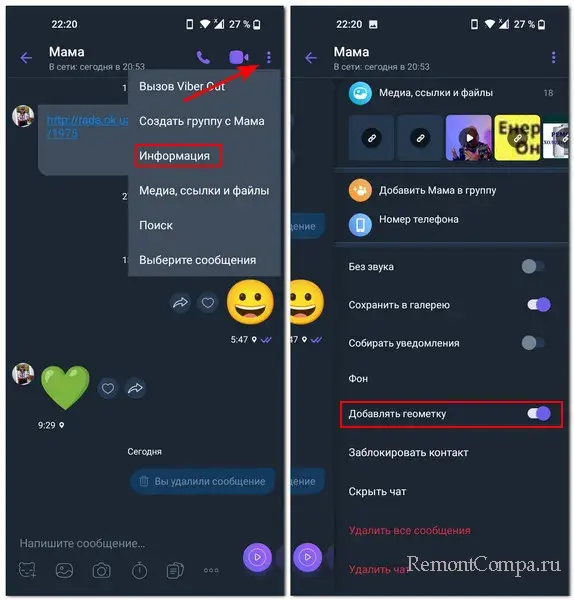Toggle the Без звука switch

click(533, 266)
